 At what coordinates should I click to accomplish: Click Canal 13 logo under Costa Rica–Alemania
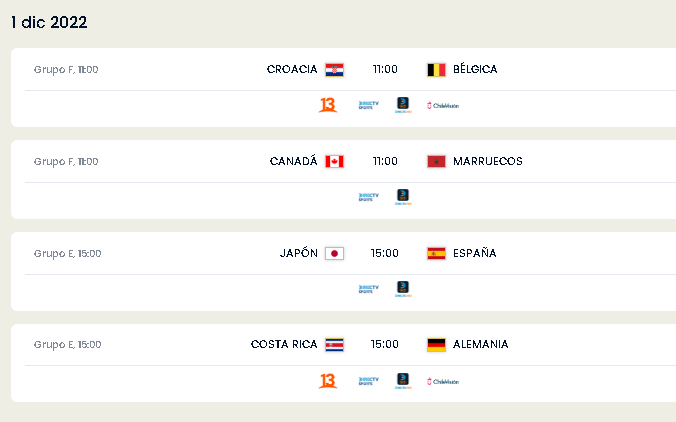[328, 381]
